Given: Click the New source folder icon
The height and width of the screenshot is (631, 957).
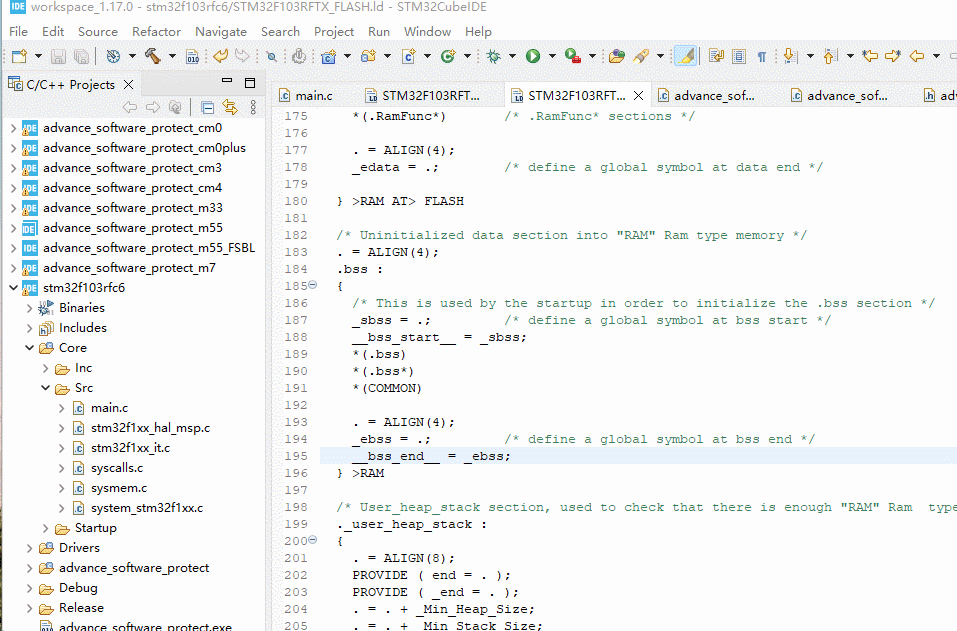Looking at the screenshot, I should [x=369, y=57].
